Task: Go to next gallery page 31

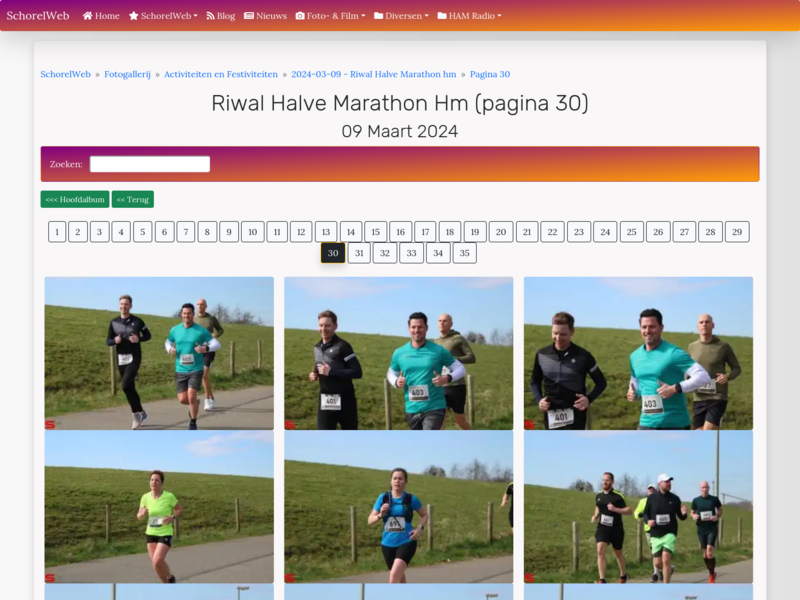Action: click(359, 253)
